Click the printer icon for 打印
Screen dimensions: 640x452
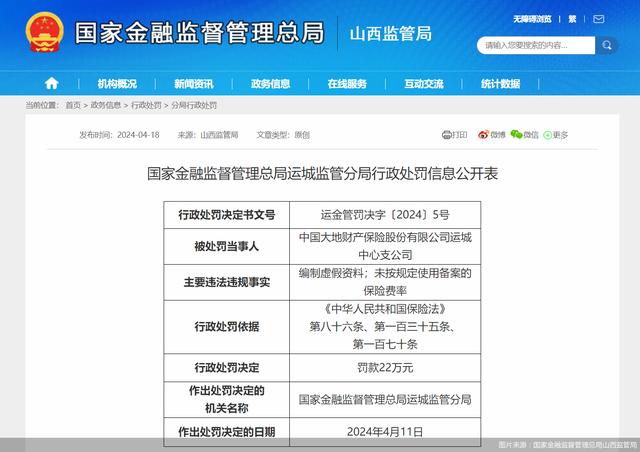point(447,135)
